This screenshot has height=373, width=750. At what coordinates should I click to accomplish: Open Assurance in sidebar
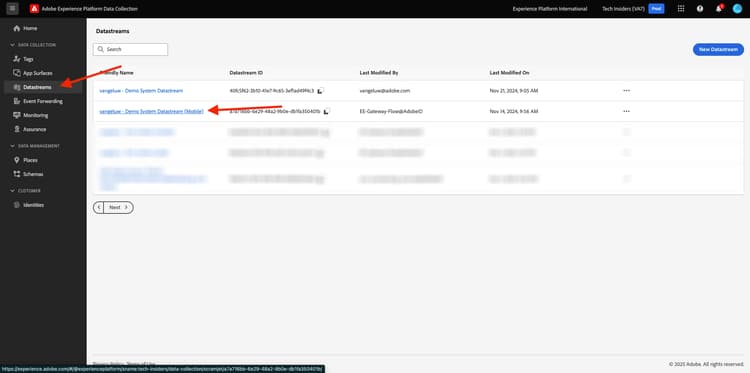34,129
